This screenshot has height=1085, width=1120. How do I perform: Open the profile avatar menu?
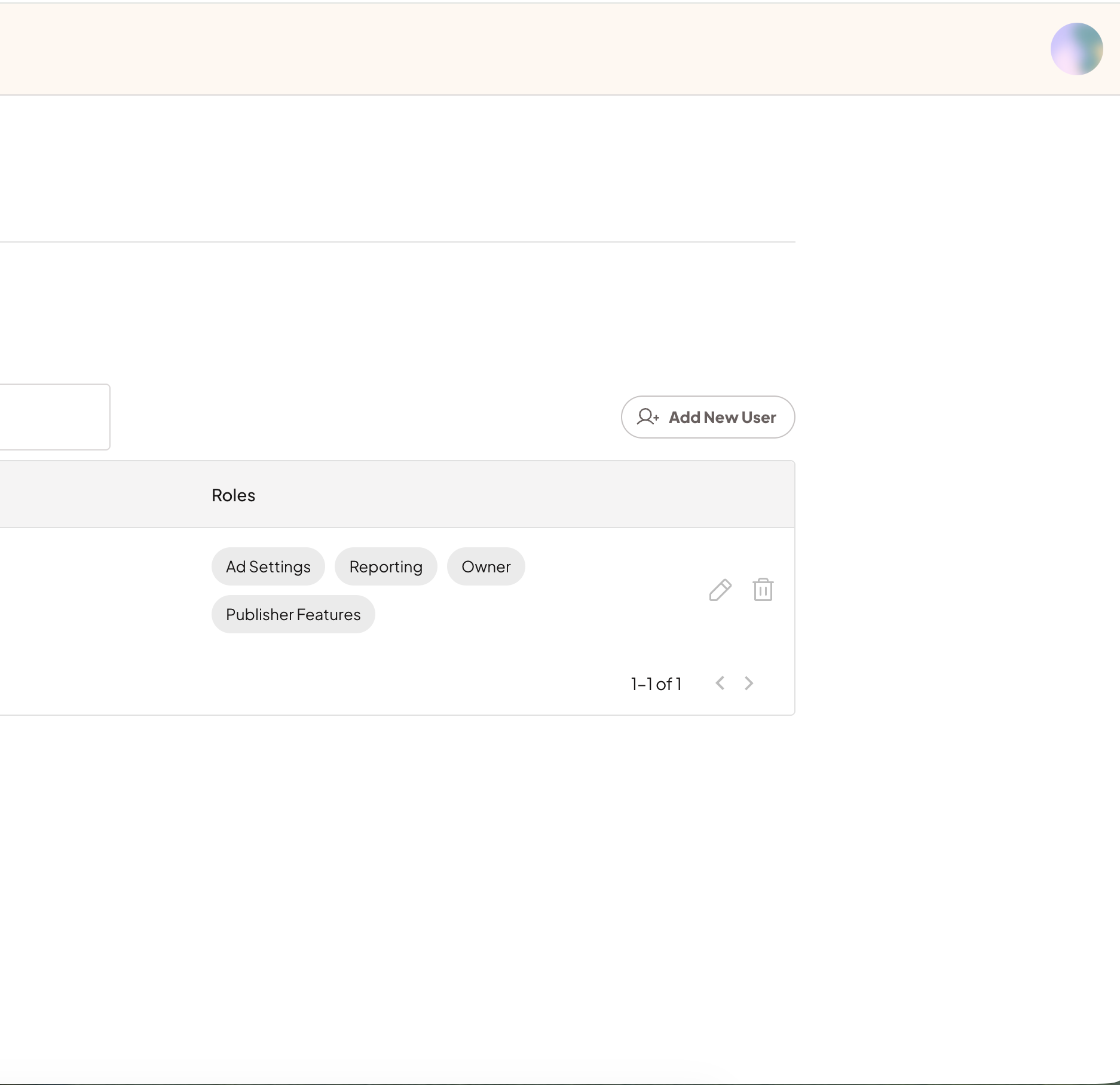pyautogui.click(x=1076, y=49)
